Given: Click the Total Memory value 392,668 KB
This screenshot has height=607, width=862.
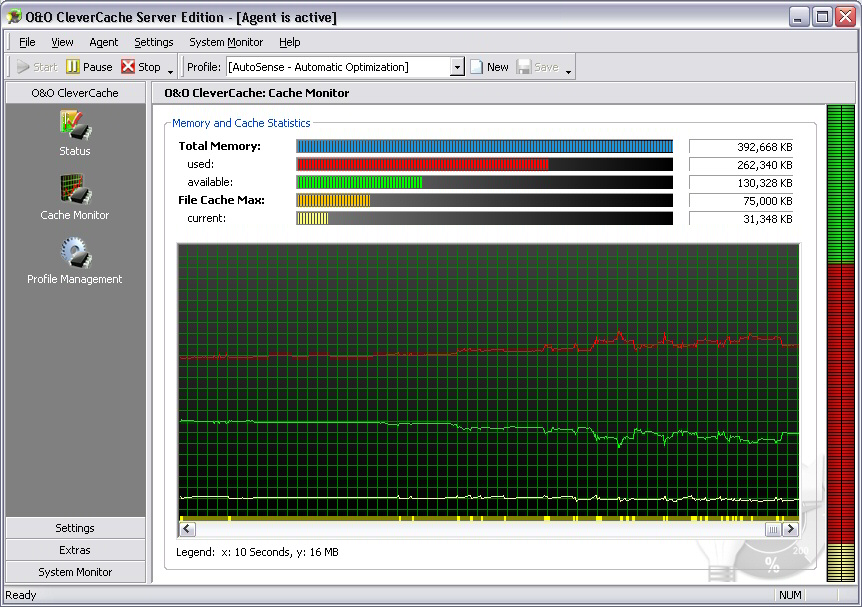Looking at the screenshot, I should (x=741, y=147).
